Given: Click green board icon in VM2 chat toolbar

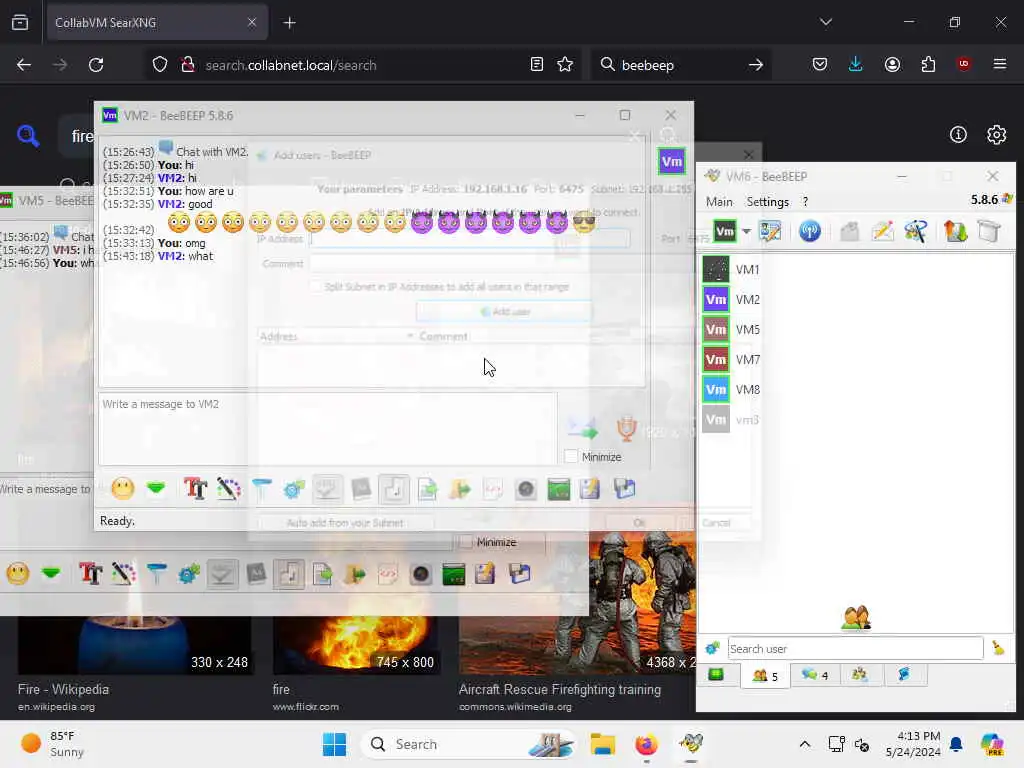Looking at the screenshot, I should tap(559, 488).
